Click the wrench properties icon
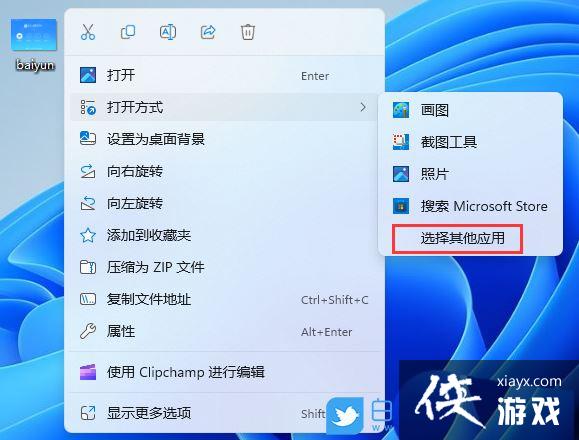This screenshot has height=440, width=579. point(88,331)
